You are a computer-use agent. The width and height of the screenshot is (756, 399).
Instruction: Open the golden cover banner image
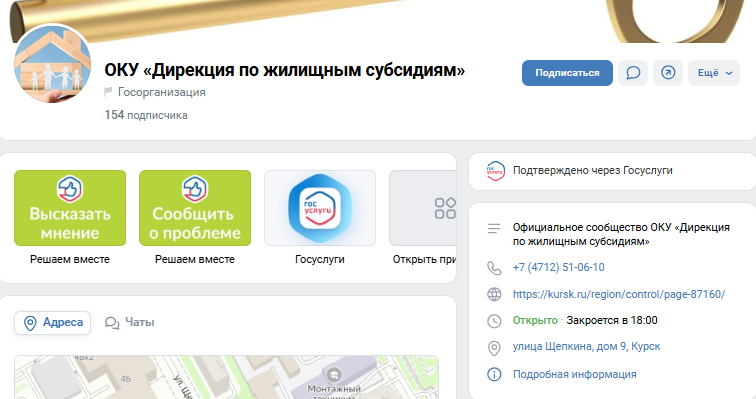pyautogui.click(x=378, y=21)
